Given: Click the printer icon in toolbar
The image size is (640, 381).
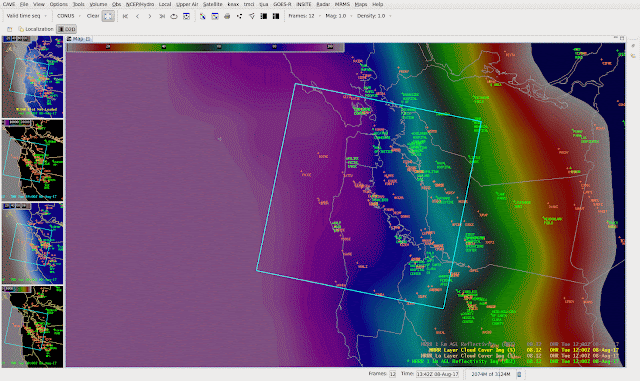Looking at the screenshot, I should point(227,16).
